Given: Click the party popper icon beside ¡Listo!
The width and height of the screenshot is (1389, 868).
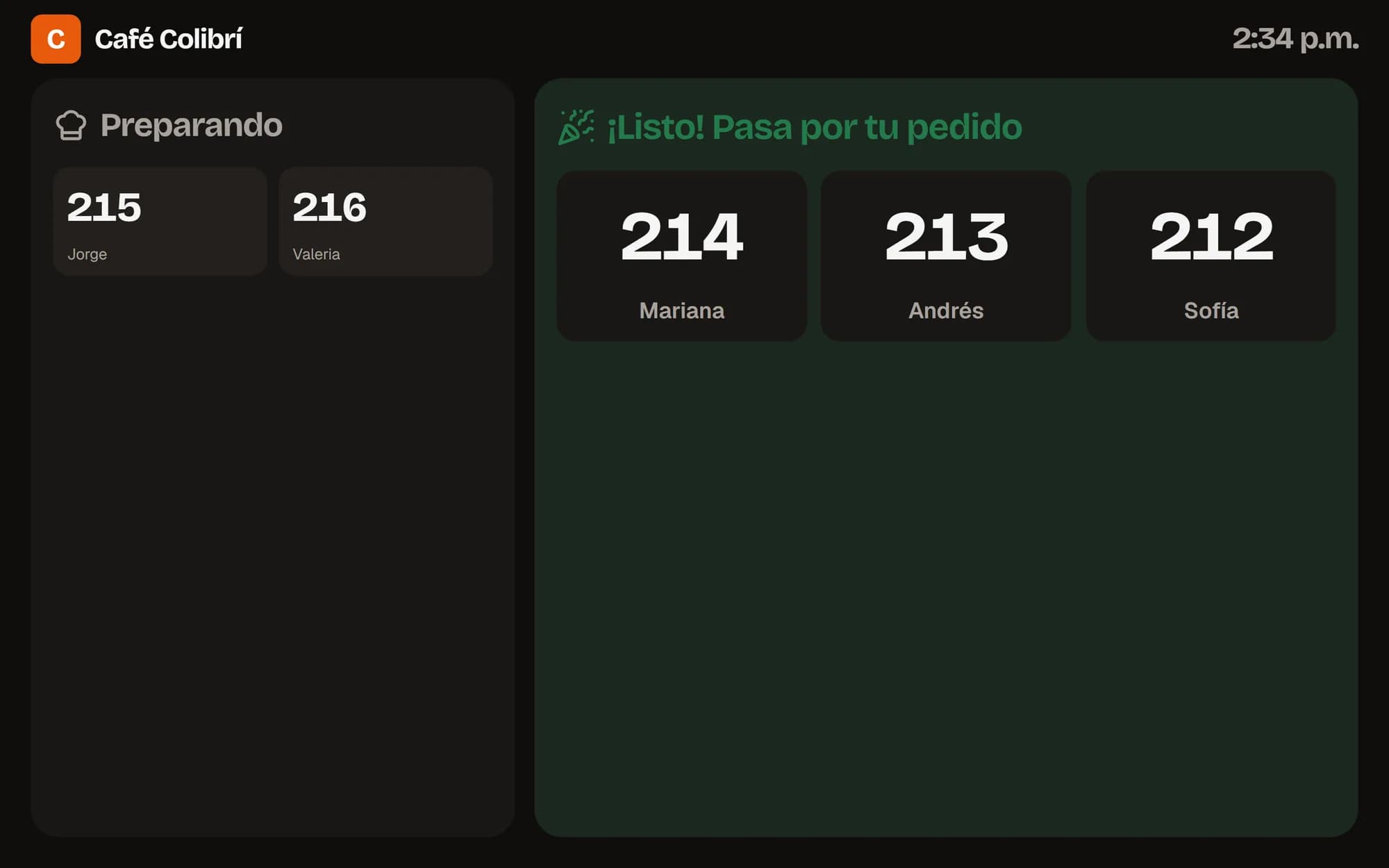Looking at the screenshot, I should [576, 127].
